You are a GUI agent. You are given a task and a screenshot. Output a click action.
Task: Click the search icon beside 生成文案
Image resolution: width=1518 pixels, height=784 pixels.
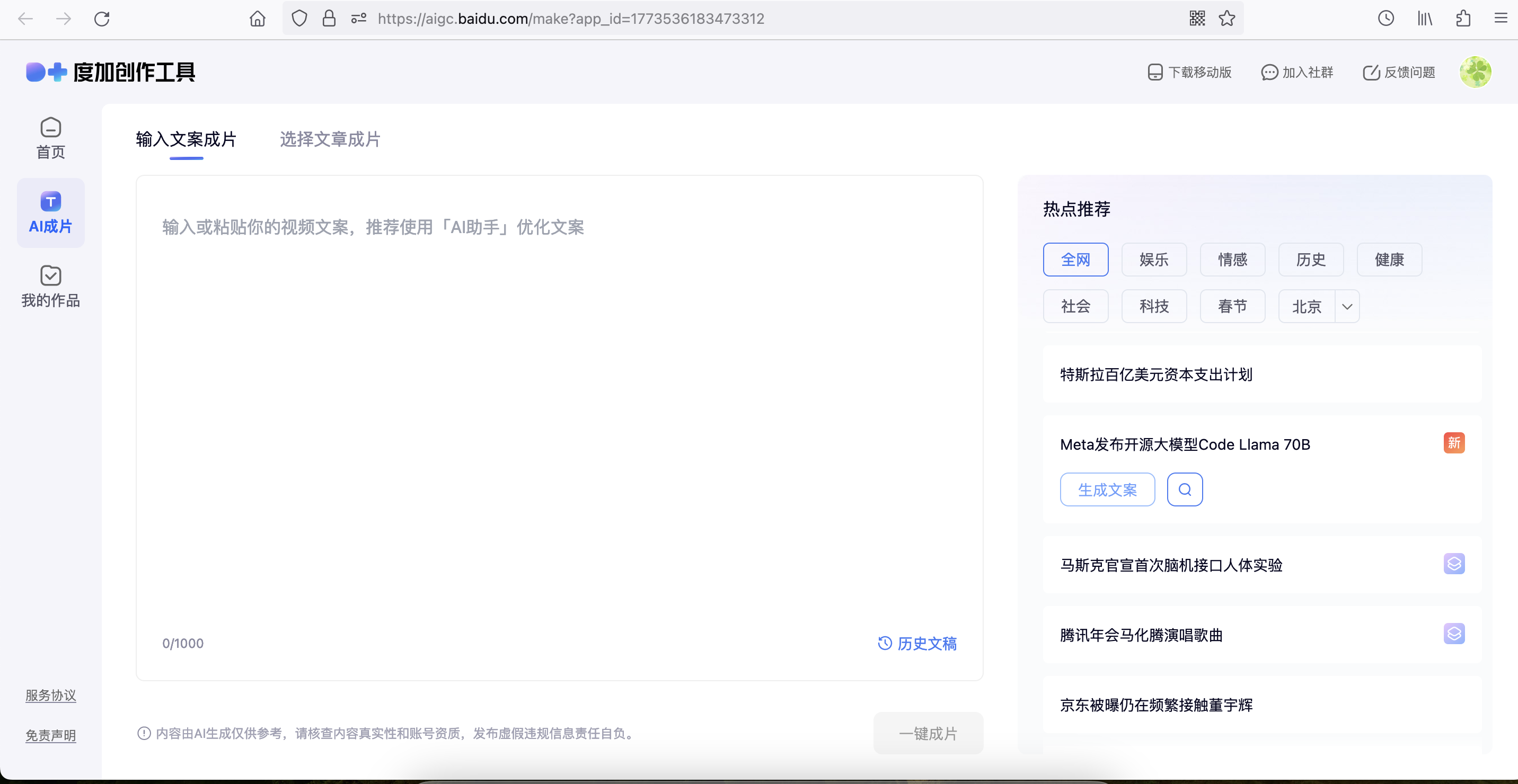1185,489
